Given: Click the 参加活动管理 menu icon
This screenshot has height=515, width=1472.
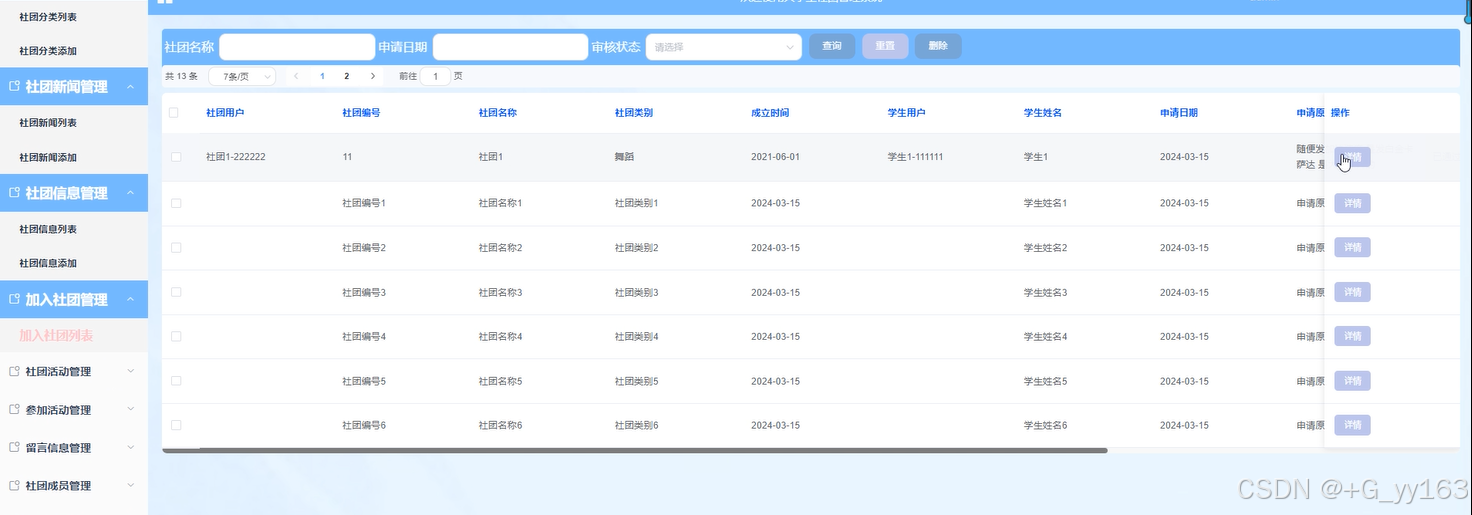Looking at the screenshot, I should pyautogui.click(x=14, y=410).
